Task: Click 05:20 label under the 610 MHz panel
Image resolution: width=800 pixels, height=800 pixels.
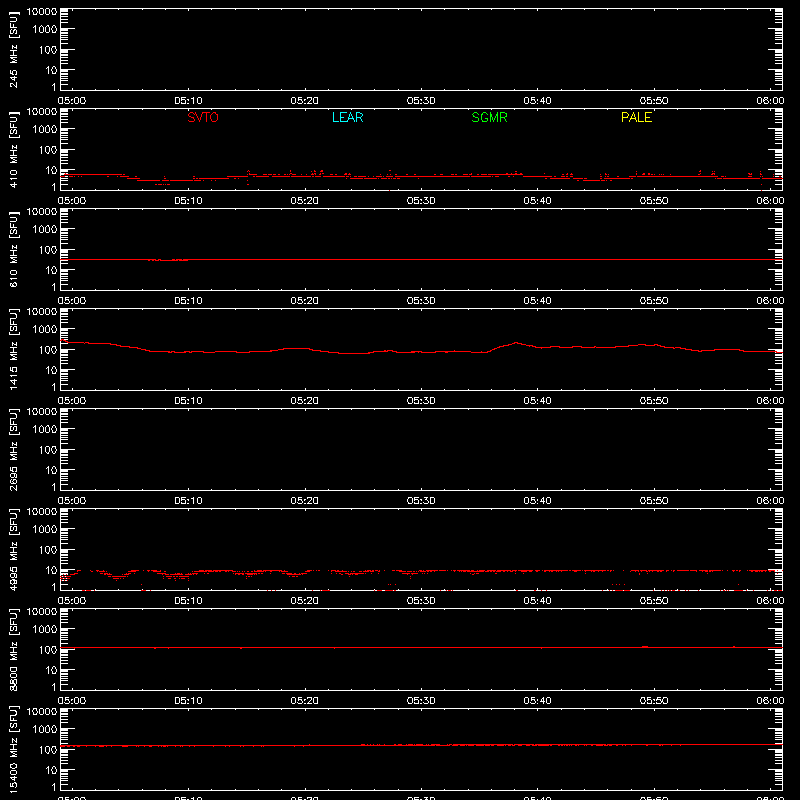Action: [305, 301]
